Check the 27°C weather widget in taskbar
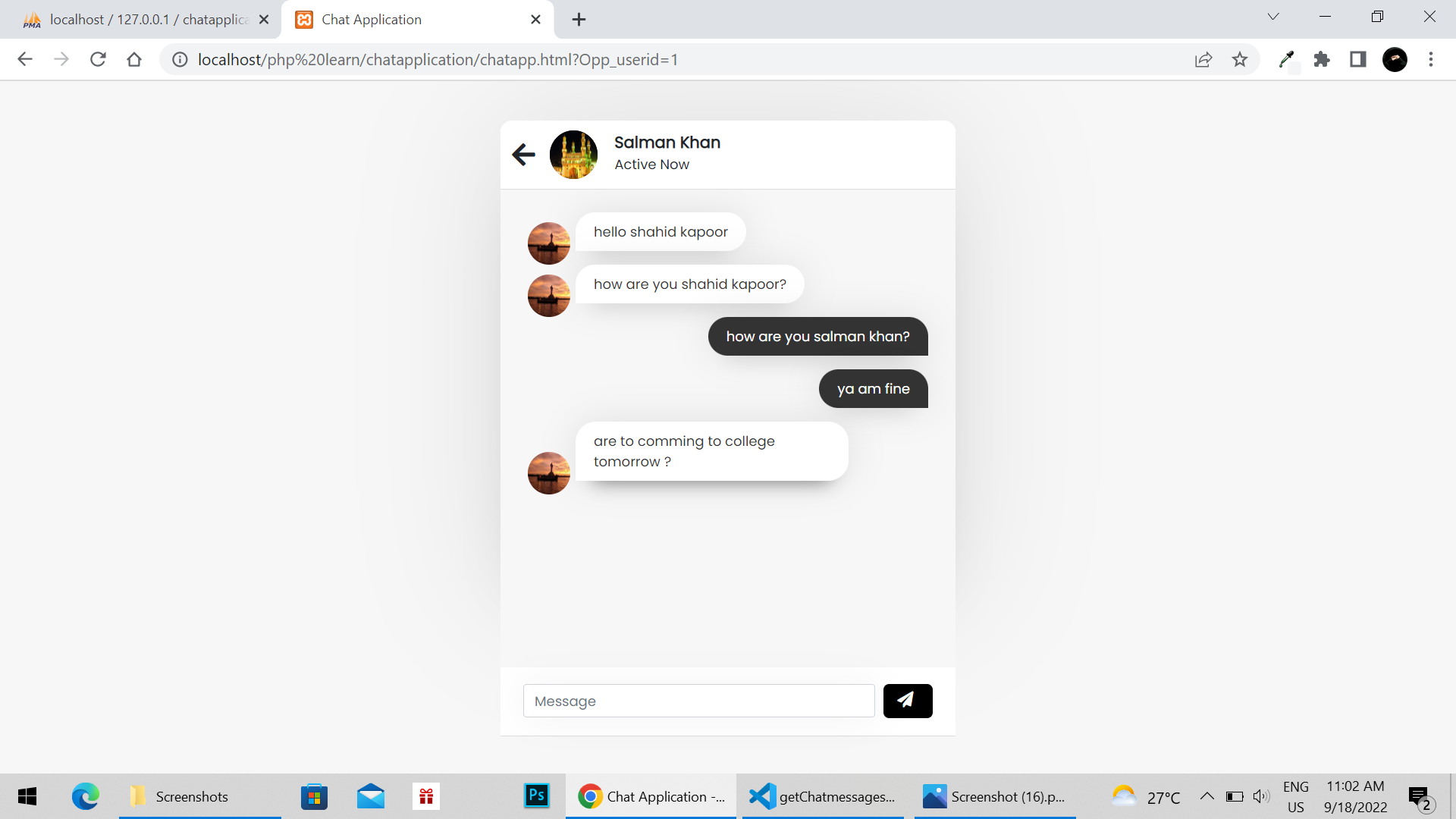This screenshot has height=819, width=1456. click(x=1147, y=796)
